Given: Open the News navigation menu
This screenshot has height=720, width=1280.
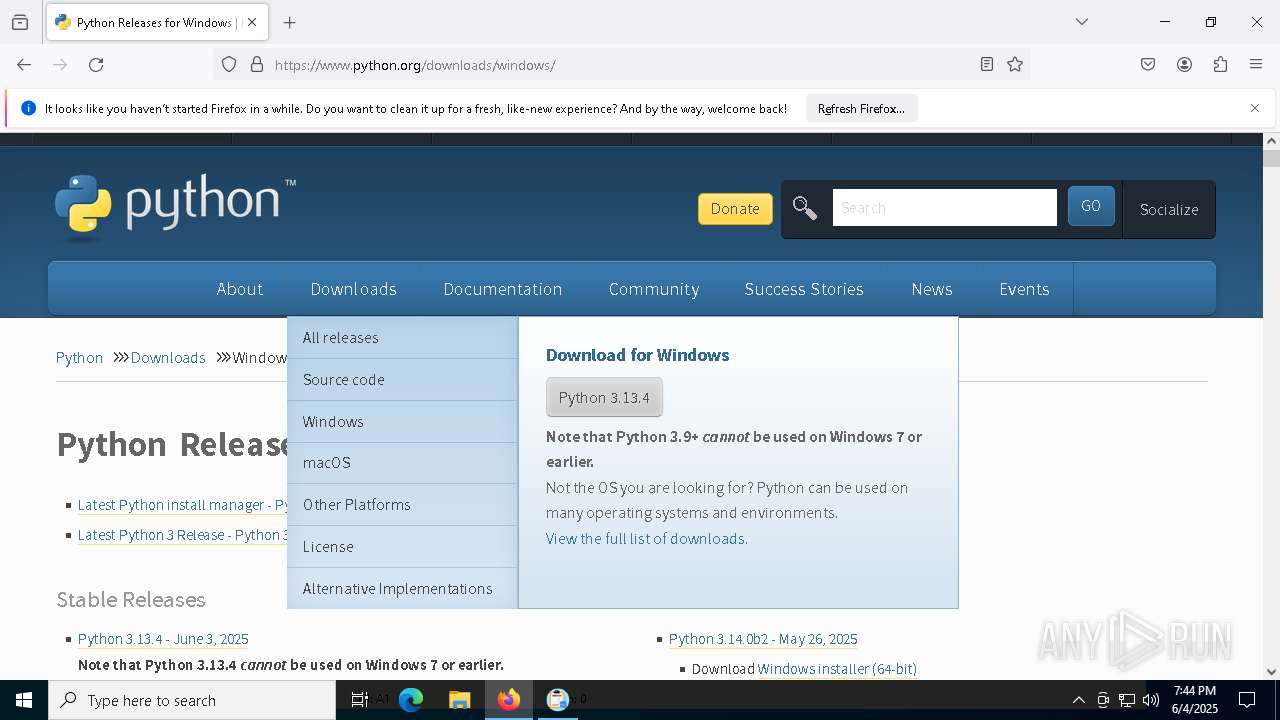Looking at the screenshot, I should tap(932, 289).
